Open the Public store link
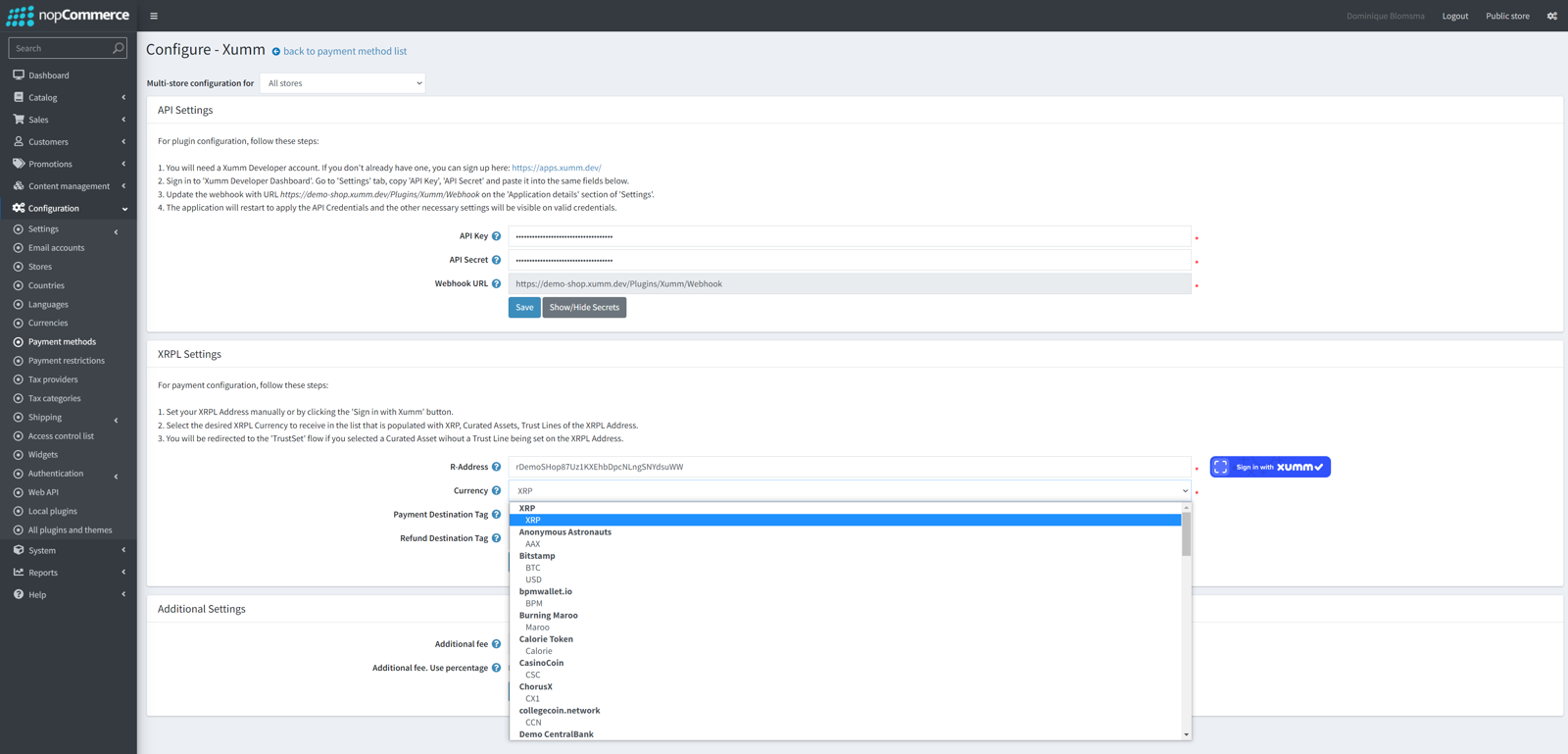The image size is (1568, 754). tap(1507, 16)
